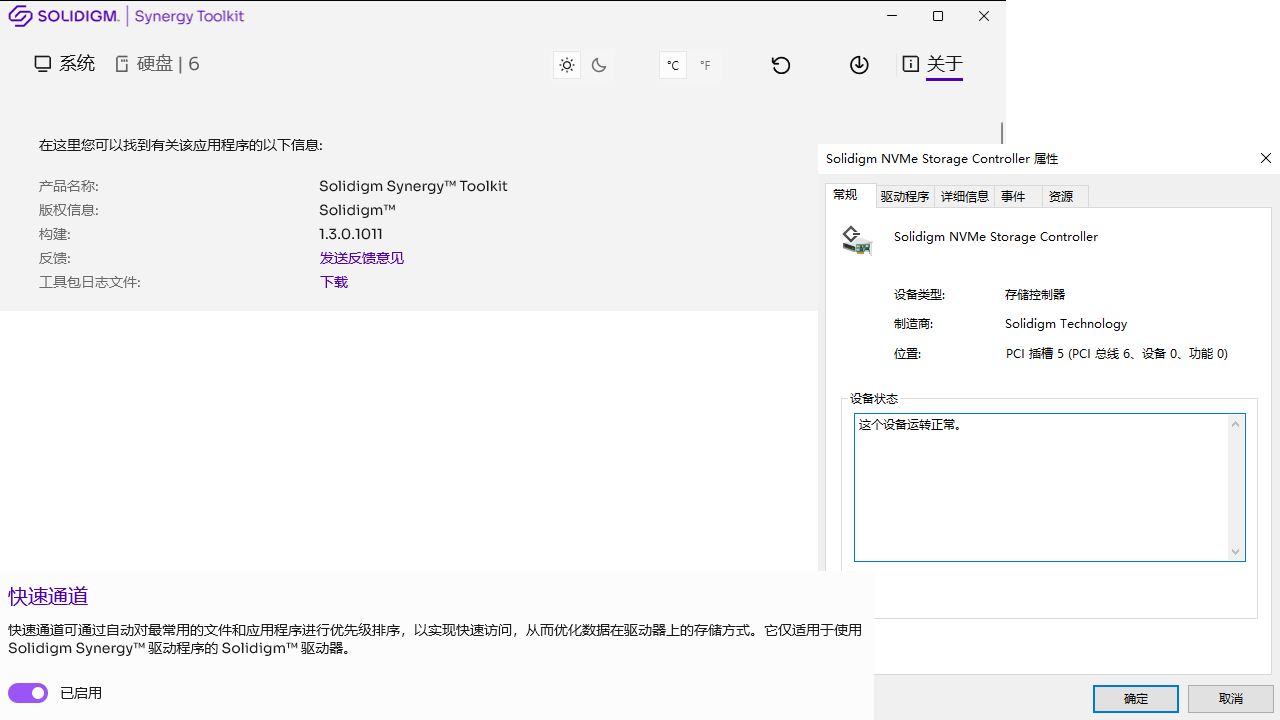
Task: Open the 系统 (System) tab
Action: coord(65,64)
